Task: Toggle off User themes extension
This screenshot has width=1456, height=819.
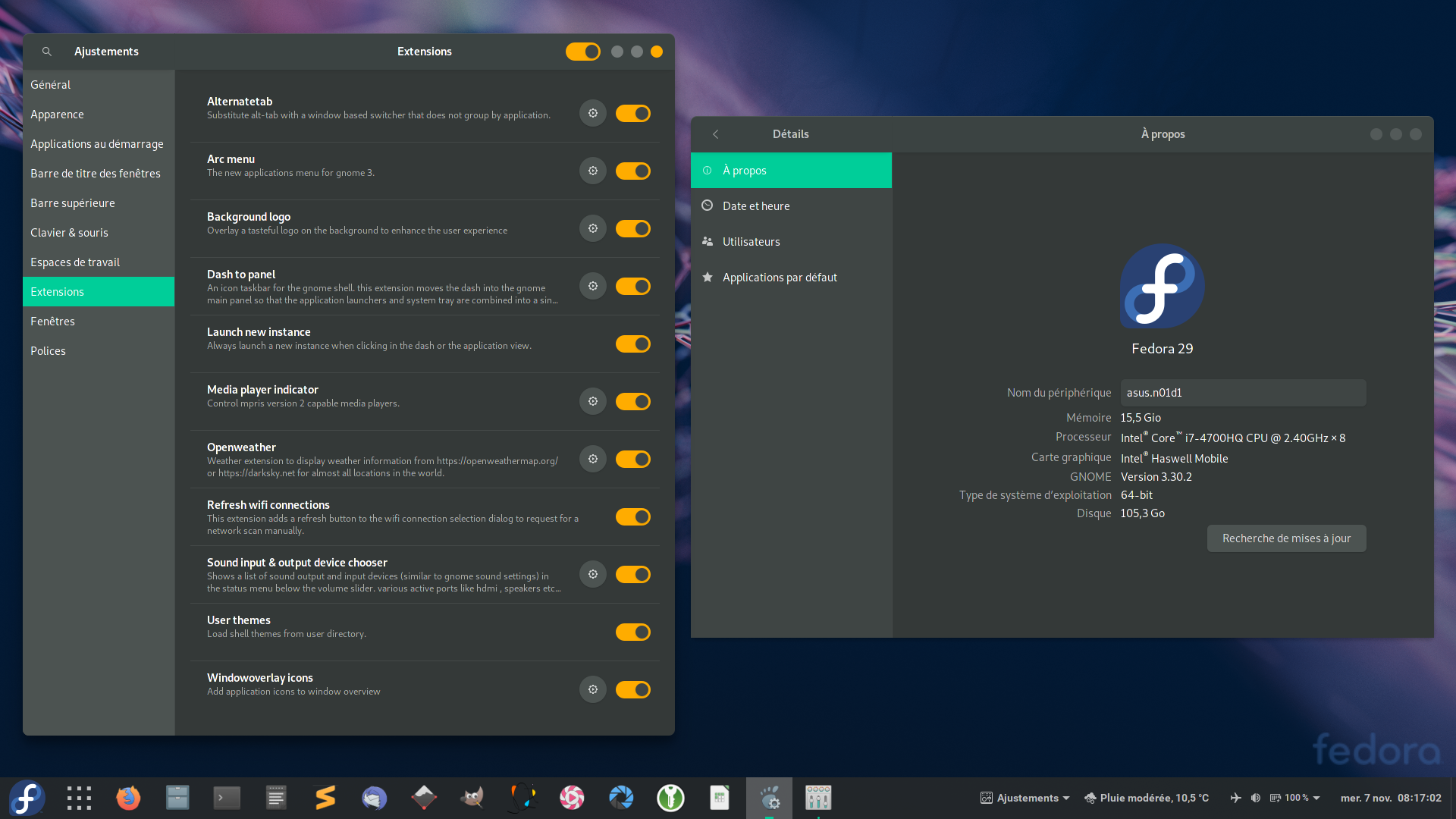Action: click(x=632, y=632)
